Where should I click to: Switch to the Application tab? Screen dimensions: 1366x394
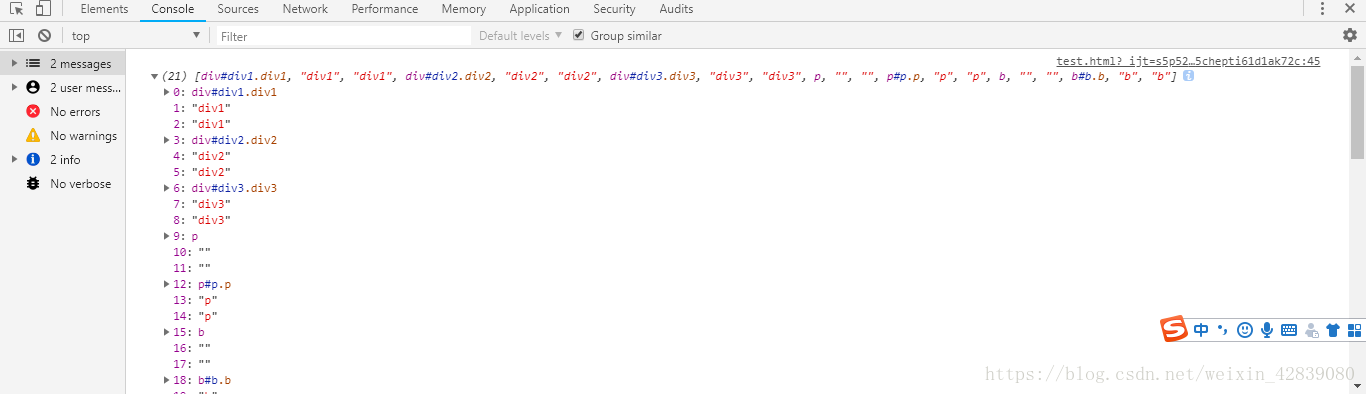click(539, 9)
